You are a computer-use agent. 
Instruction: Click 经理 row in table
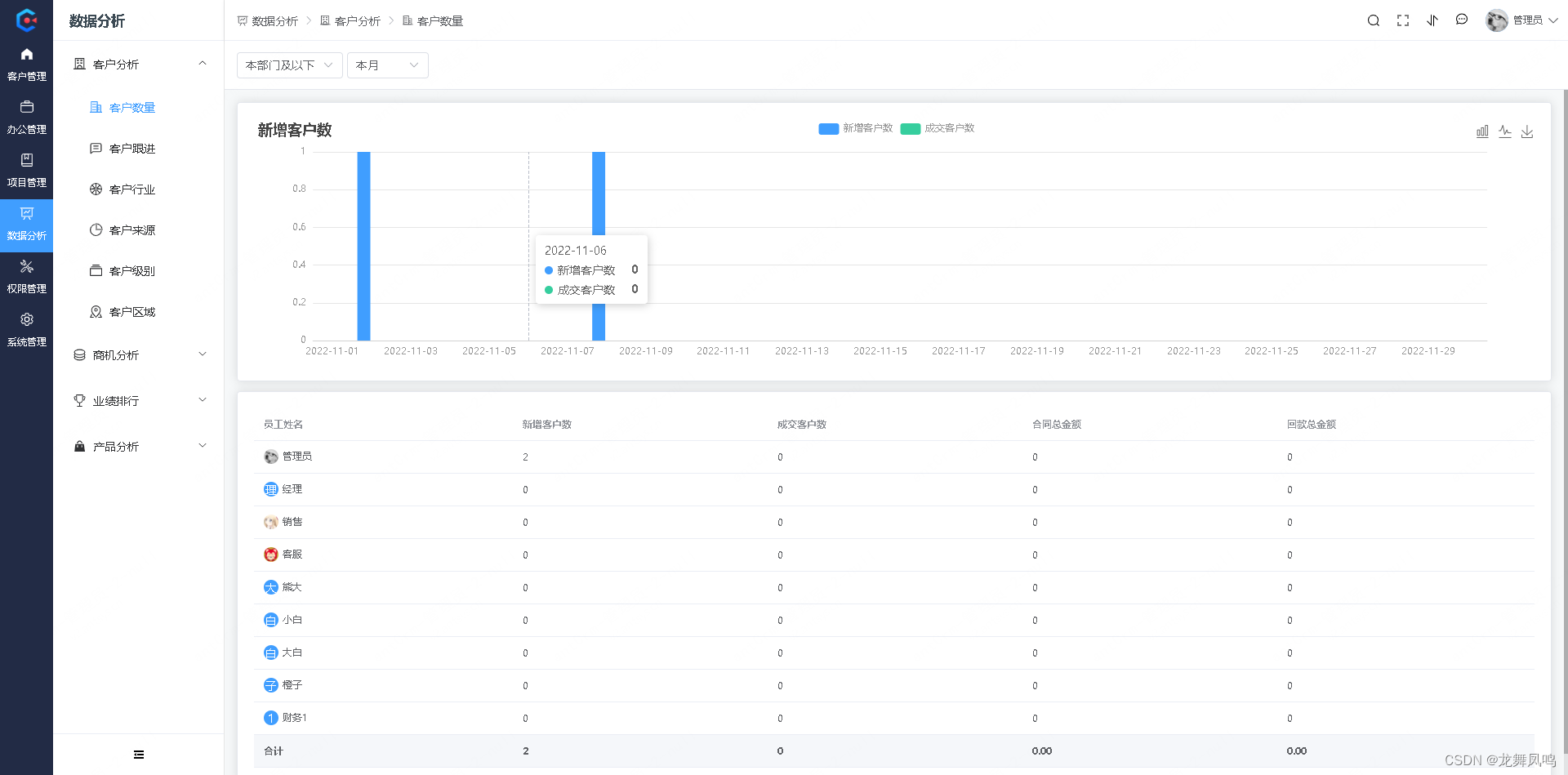pyautogui.click(x=894, y=489)
